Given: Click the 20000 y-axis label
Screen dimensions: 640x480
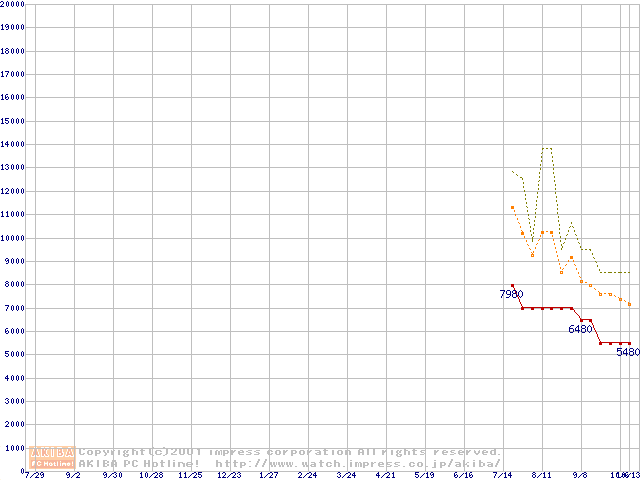Looking at the screenshot, I should [x=13, y=4].
